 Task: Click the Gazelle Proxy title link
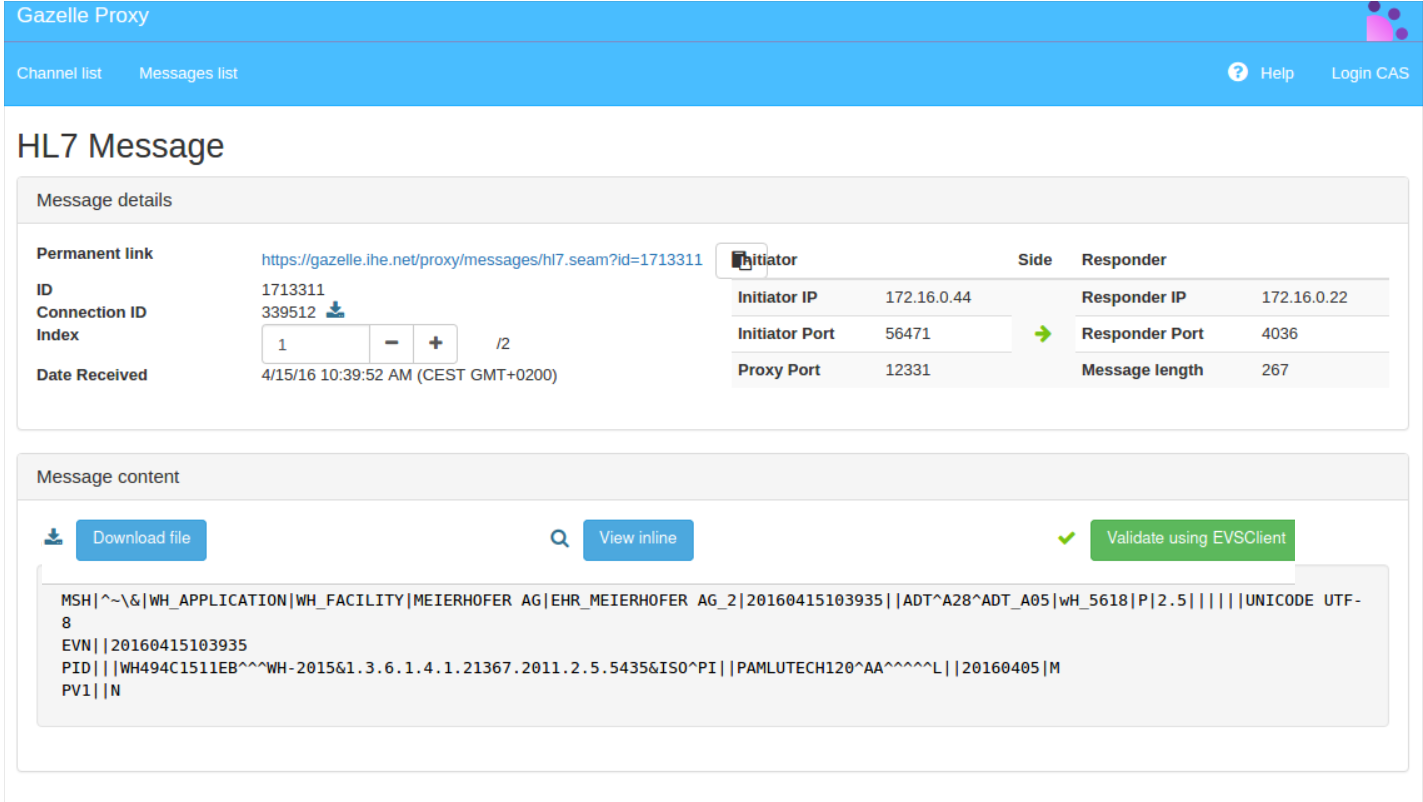[x=83, y=16]
